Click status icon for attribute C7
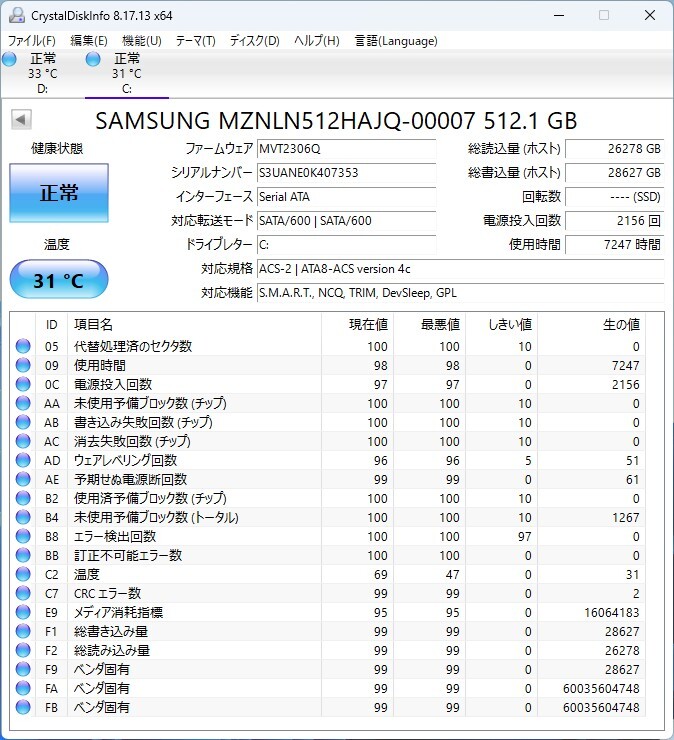The image size is (674, 740). point(23,593)
